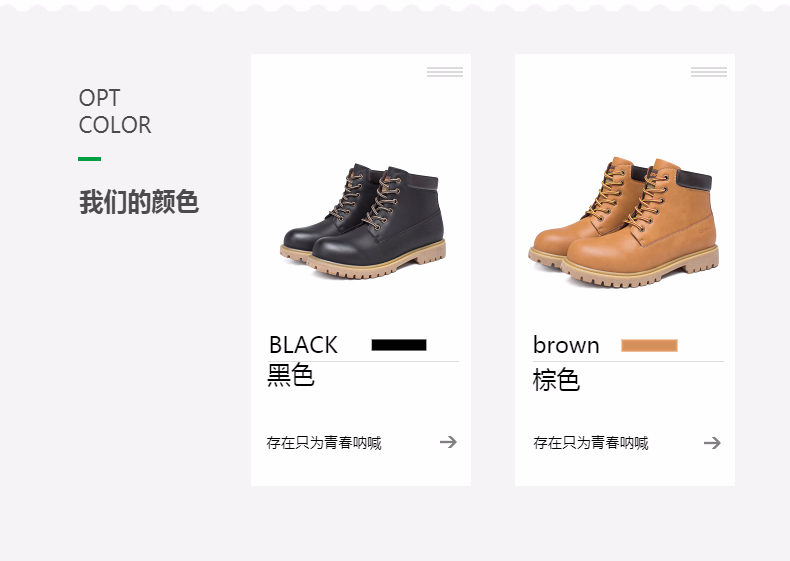Screen dimensions: 790x561
Task: Select the black color swatch
Action: pyautogui.click(x=399, y=345)
